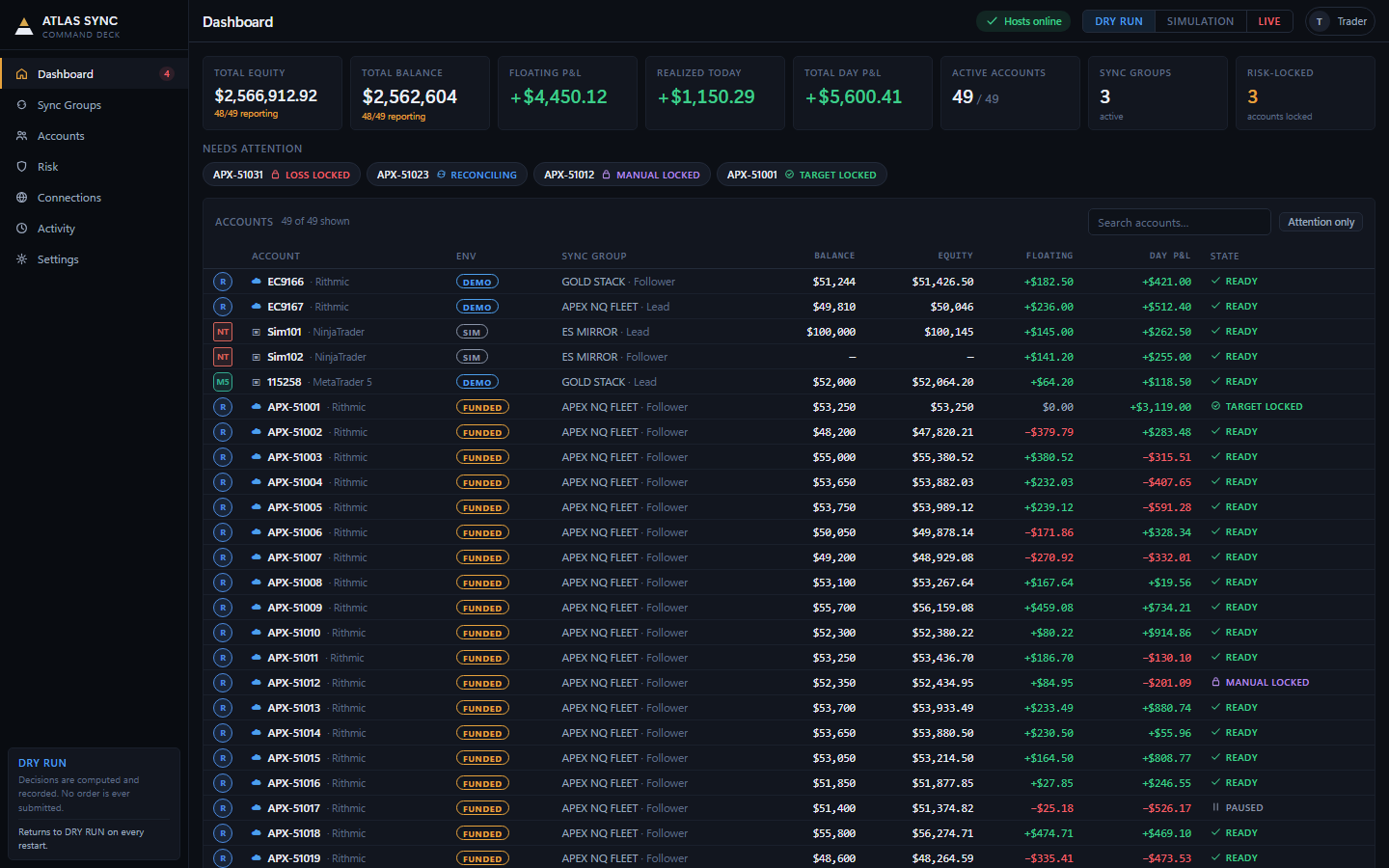Click the Rithmic icon for EC9166
This screenshot has width=1389, height=868.
coord(223,282)
